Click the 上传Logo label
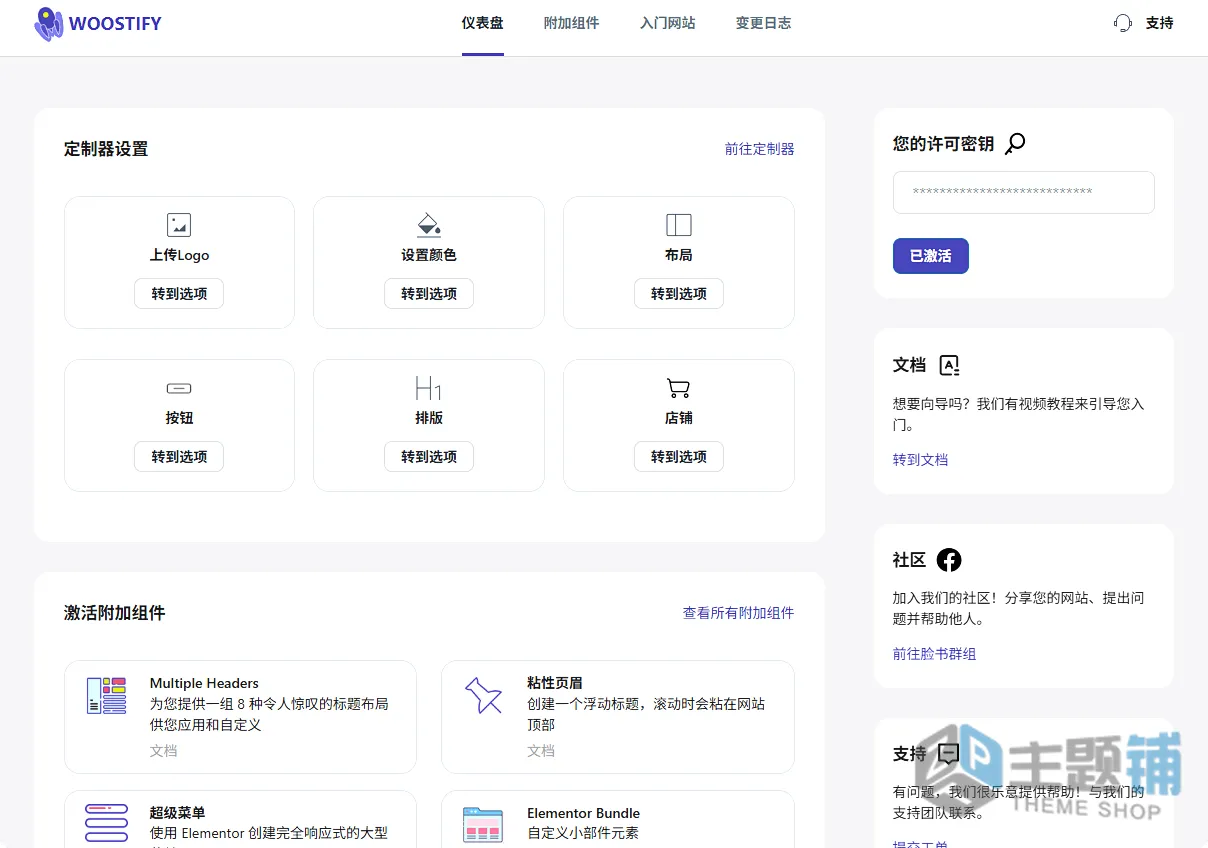This screenshot has width=1208, height=848. click(179, 255)
